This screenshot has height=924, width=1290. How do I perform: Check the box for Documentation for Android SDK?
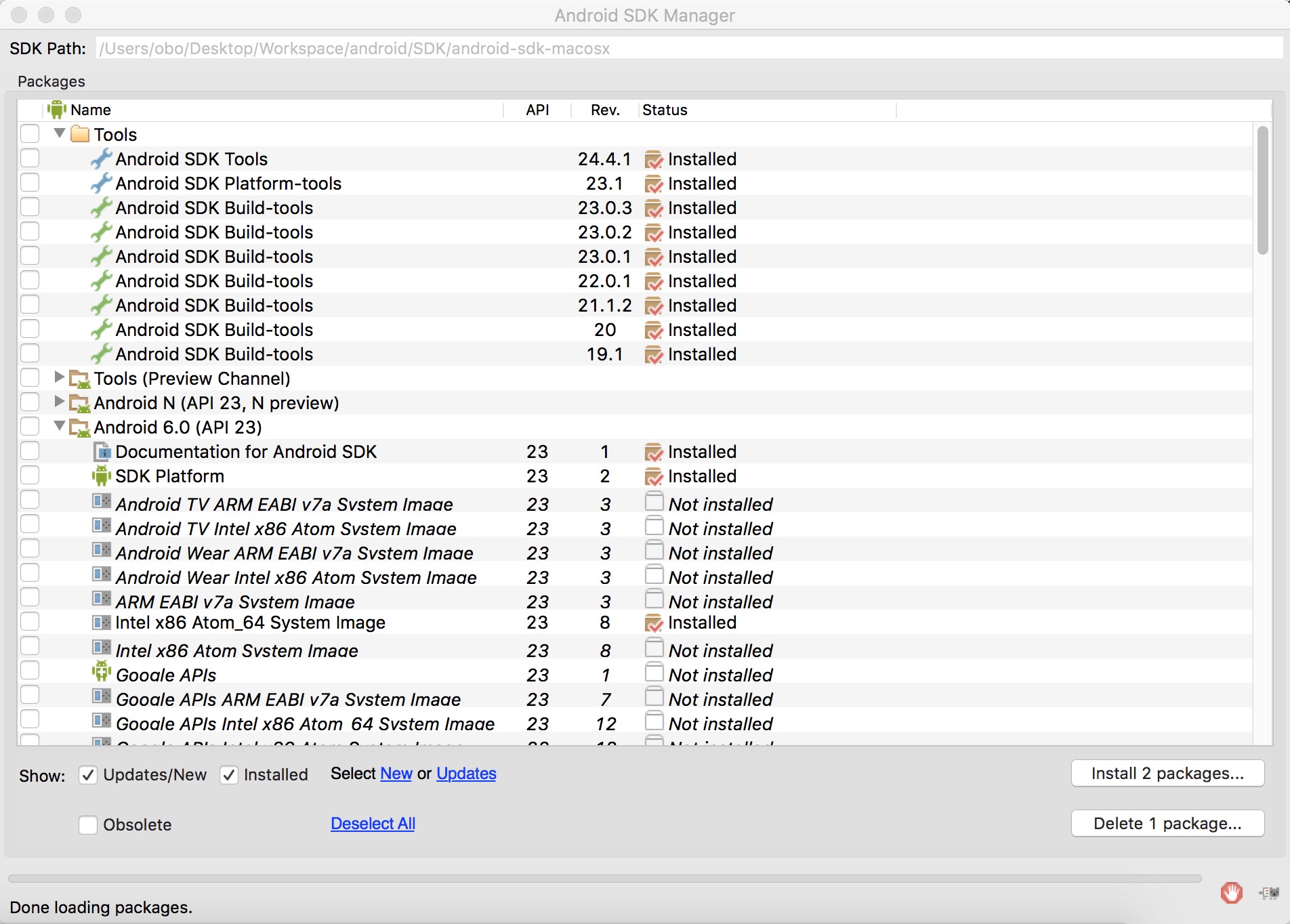(30, 450)
